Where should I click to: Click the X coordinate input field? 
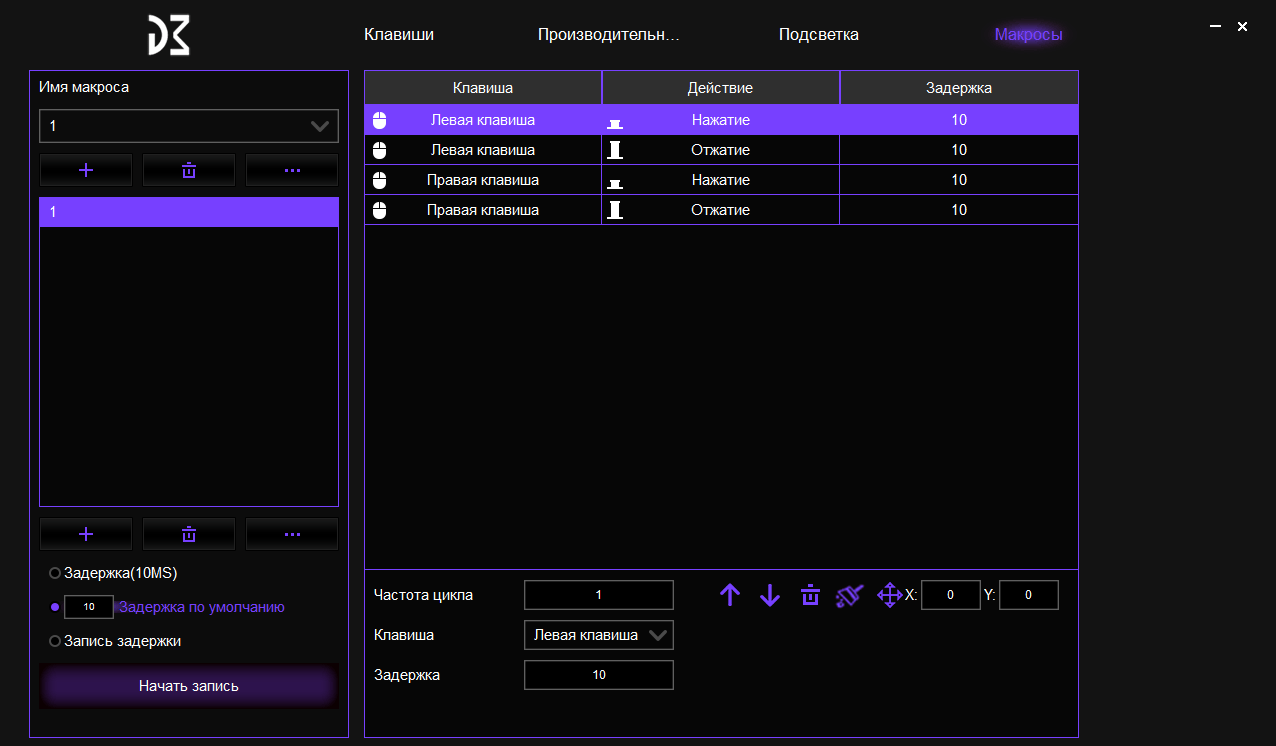950,596
